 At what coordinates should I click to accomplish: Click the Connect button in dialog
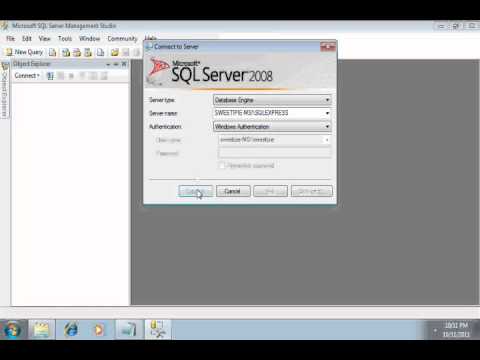point(195,191)
